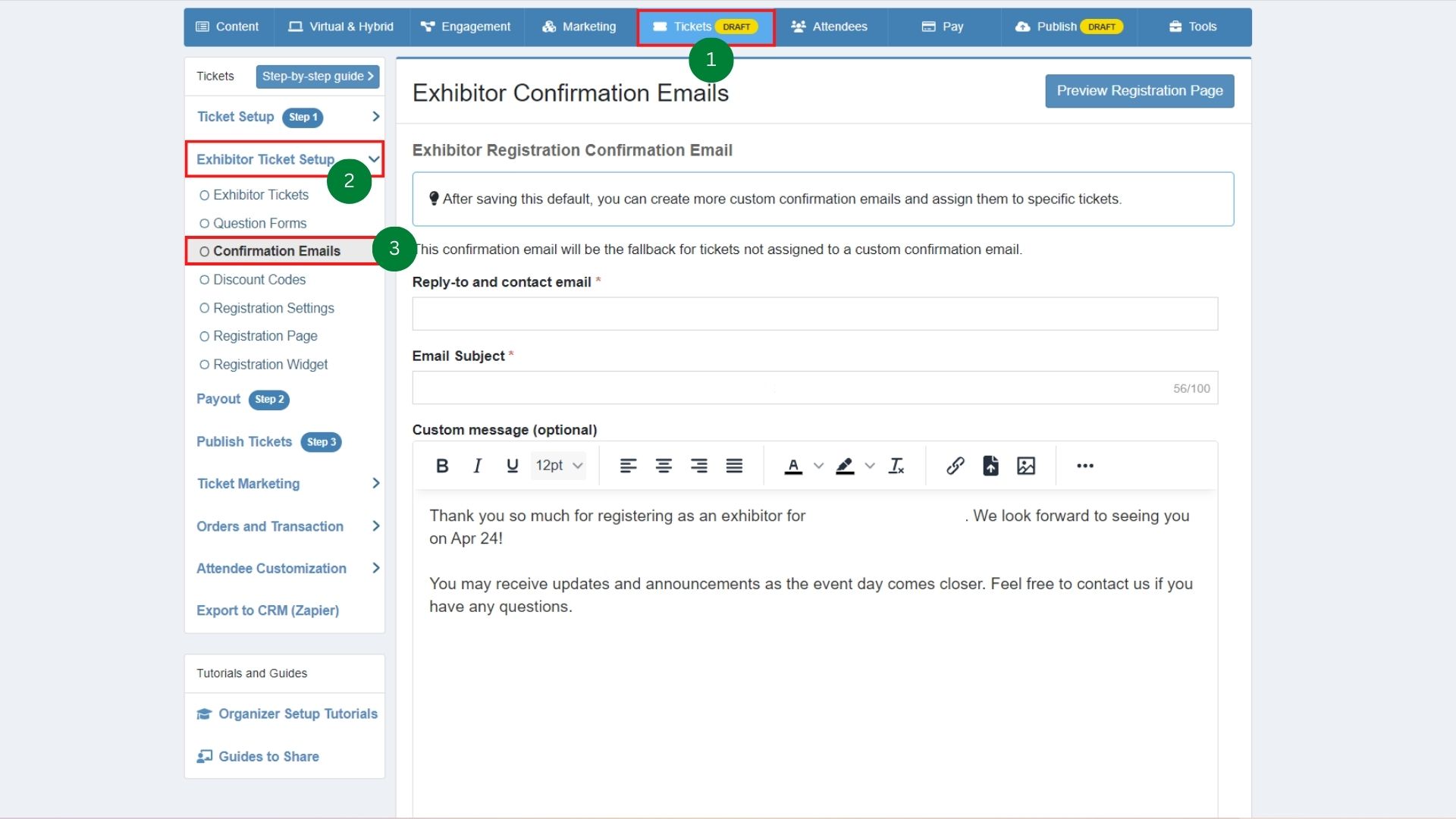The height and width of the screenshot is (819, 1456).
Task: Apply italic styling to the custom message
Action: pyautogui.click(x=477, y=466)
